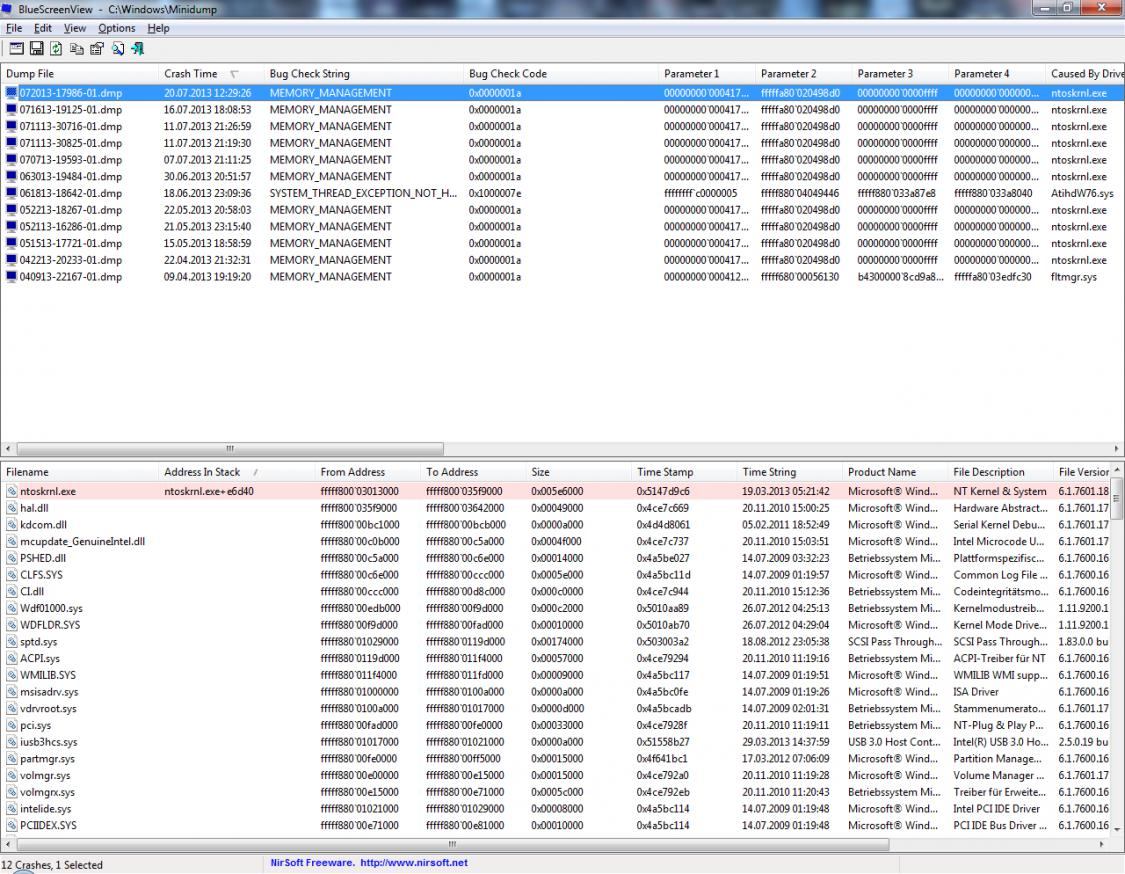Click crash time 15.05.2013 18:58:59

click(207, 243)
